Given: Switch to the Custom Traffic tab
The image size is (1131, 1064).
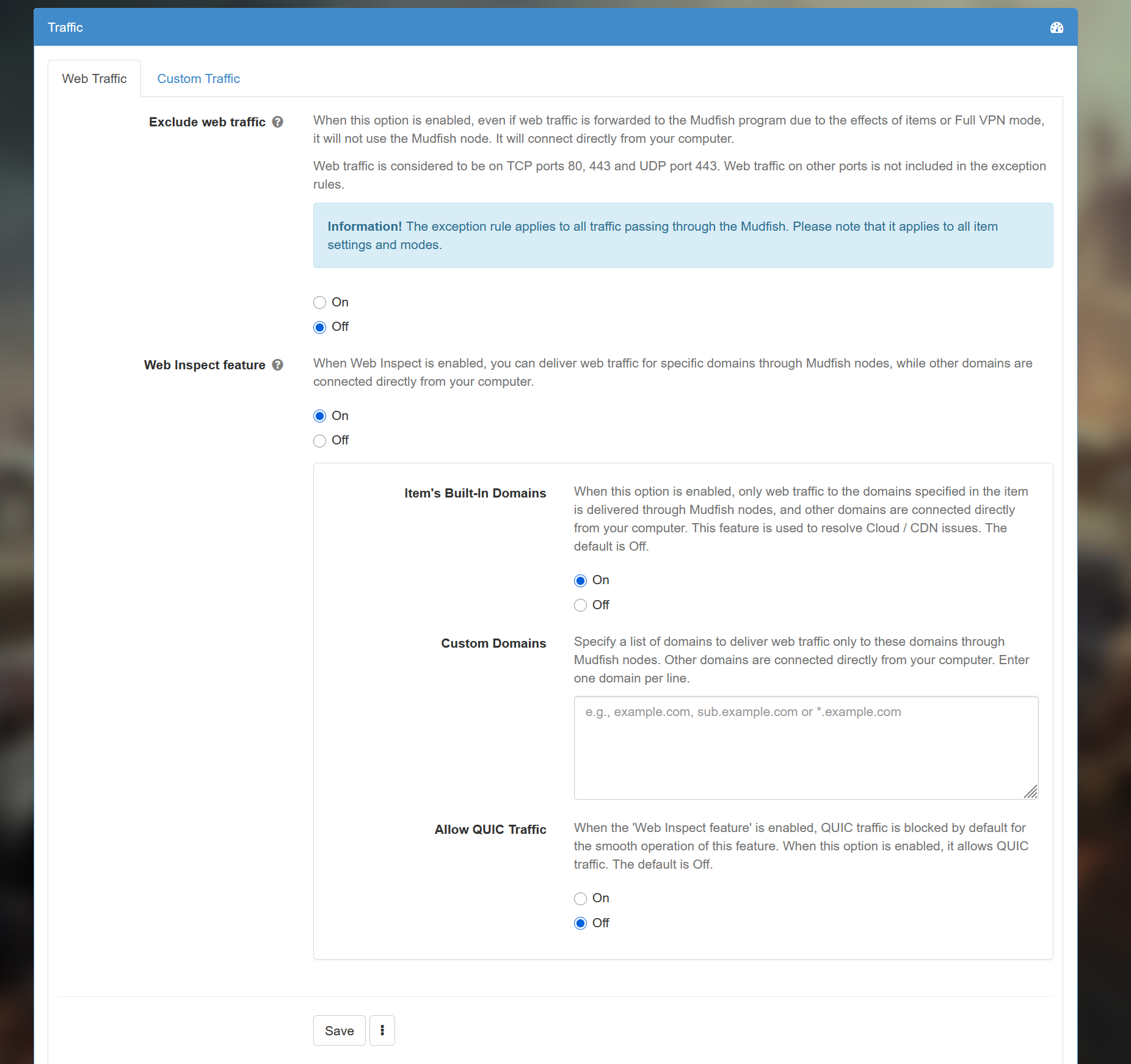Looking at the screenshot, I should click(x=198, y=79).
